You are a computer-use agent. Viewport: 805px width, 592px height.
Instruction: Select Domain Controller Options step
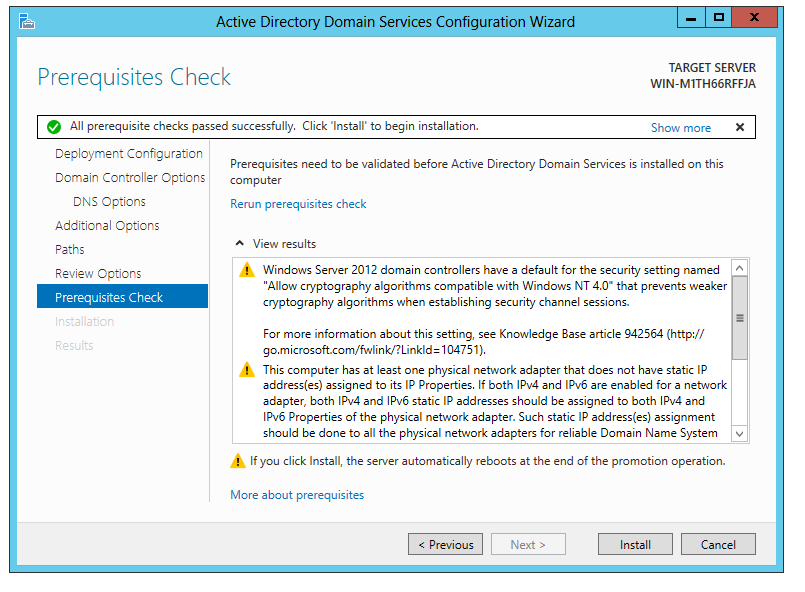[130, 178]
